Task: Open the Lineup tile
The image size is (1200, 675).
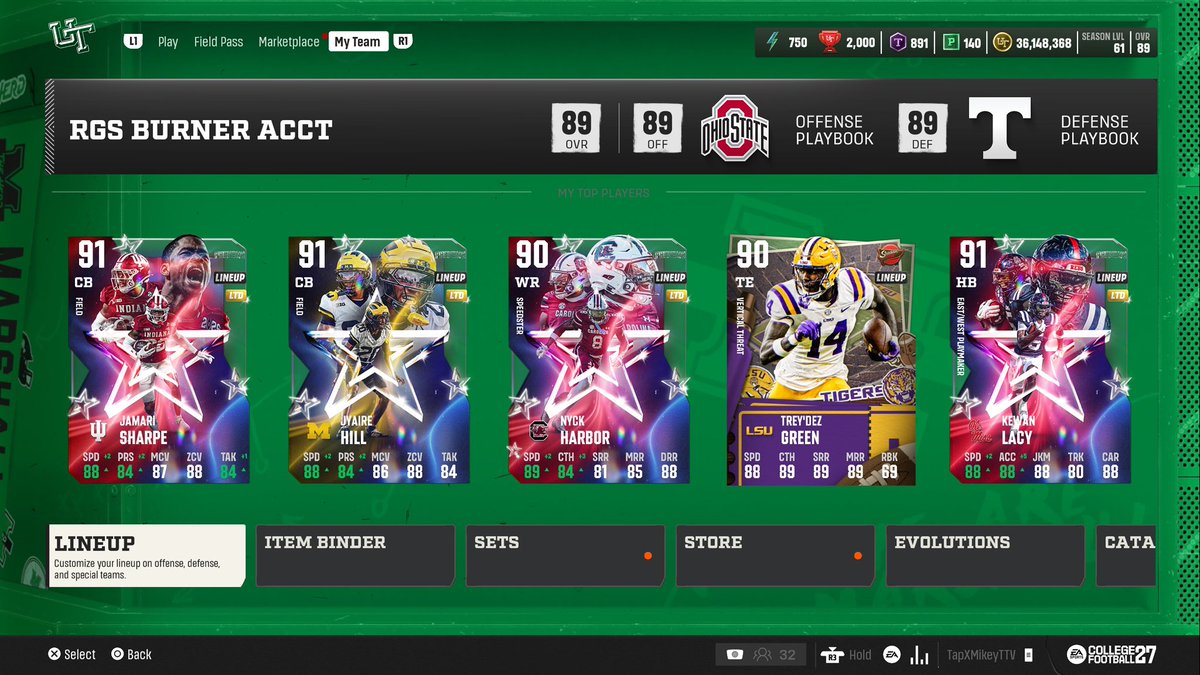Action: [x=147, y=555]
